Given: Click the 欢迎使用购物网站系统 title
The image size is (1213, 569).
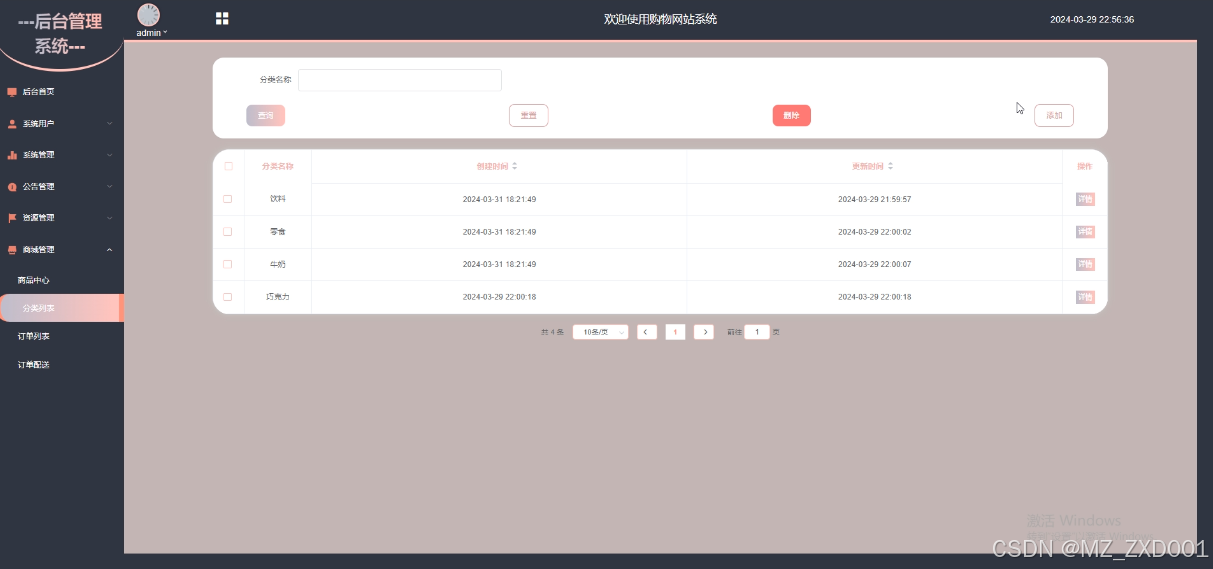Looking at the screenshot, I should click(x=660, y=19).
